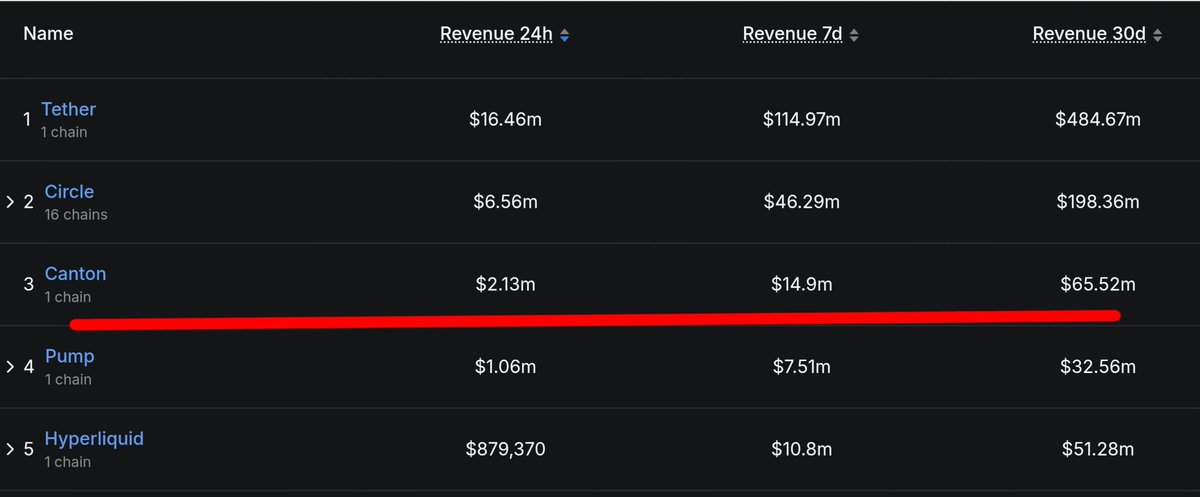Select Tether 24h revenue $16.46m

(x=505, y=120)
